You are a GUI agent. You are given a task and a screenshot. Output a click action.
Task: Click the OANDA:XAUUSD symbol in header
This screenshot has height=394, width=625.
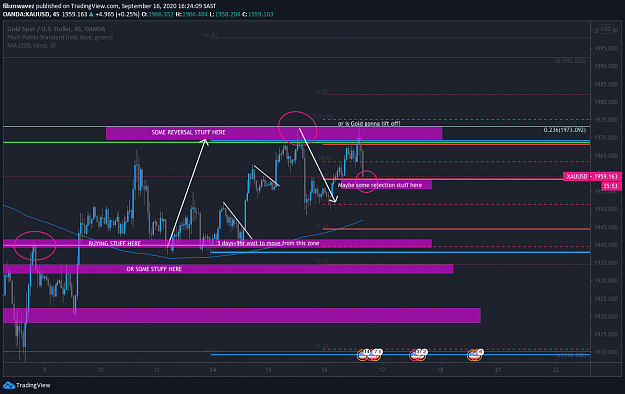point(26,14)
